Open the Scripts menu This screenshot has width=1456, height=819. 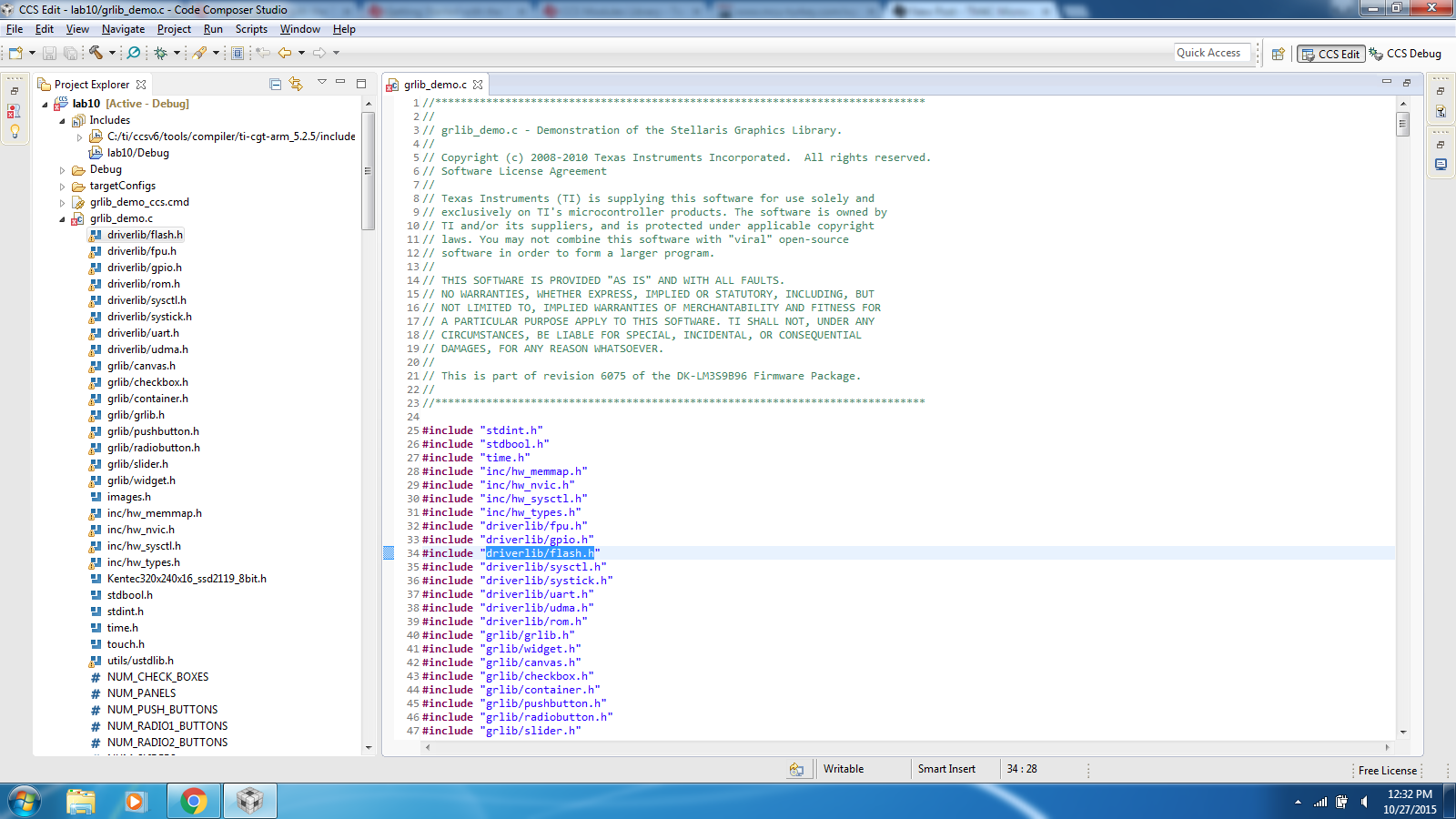pyautogui.click(x=251, y=29)
